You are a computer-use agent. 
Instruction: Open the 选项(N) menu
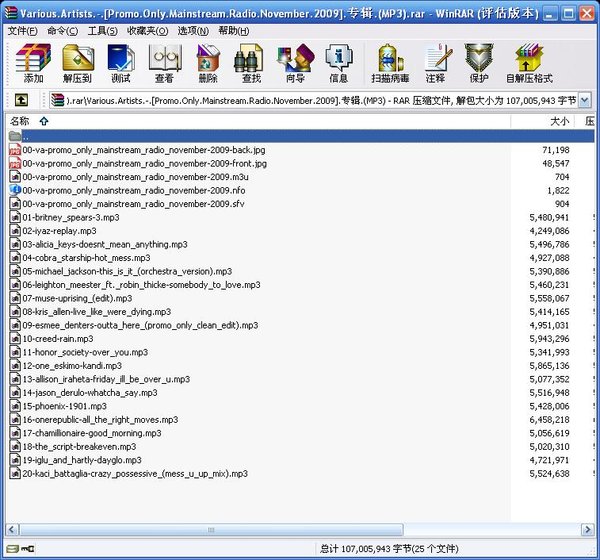(x=193, y=31)
